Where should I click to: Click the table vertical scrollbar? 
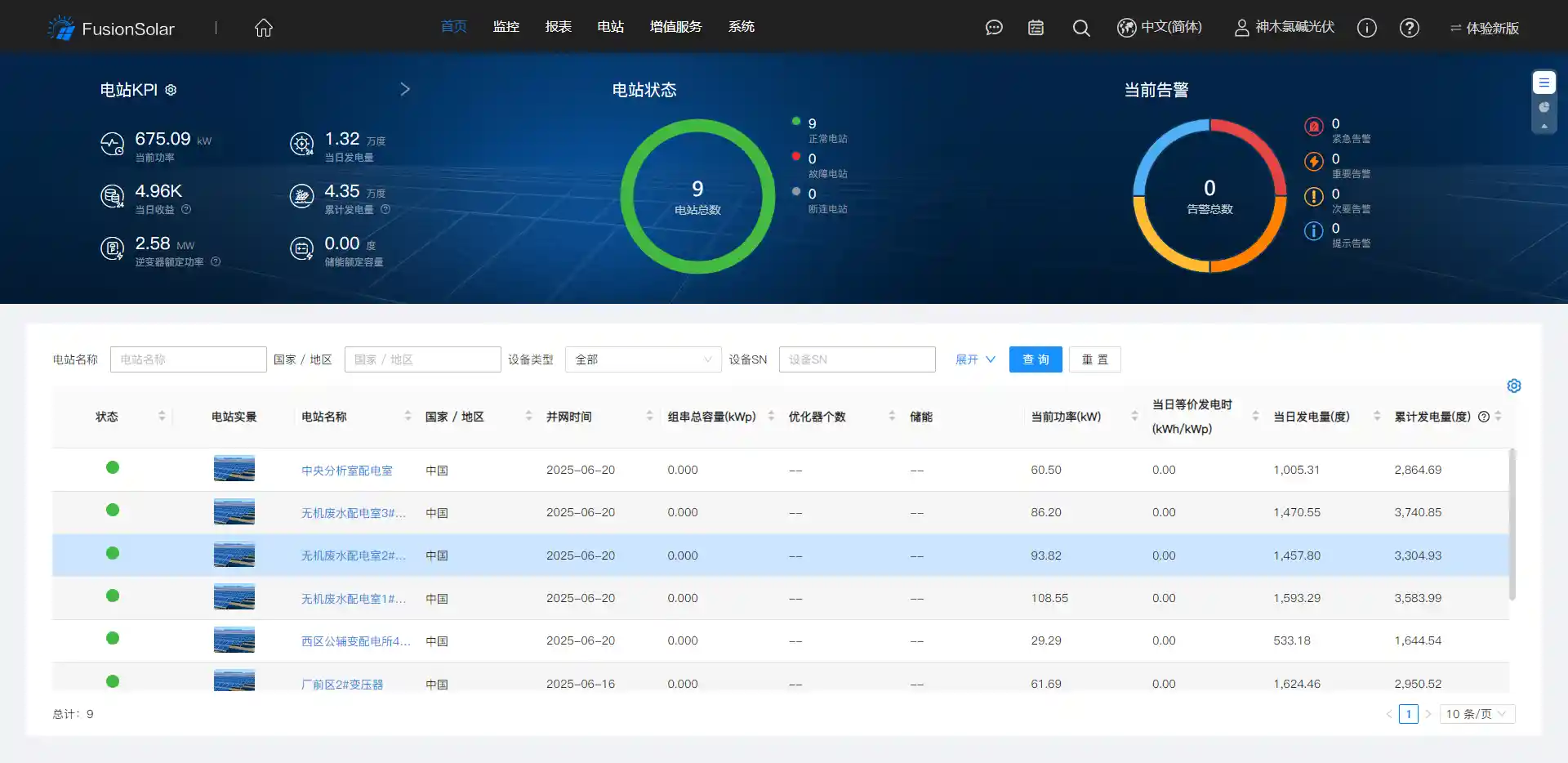point(1512,523)
